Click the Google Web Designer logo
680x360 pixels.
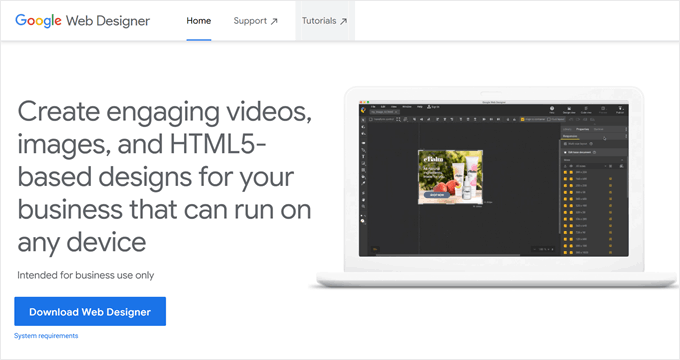pyautogui.click(x=82, y=20)
